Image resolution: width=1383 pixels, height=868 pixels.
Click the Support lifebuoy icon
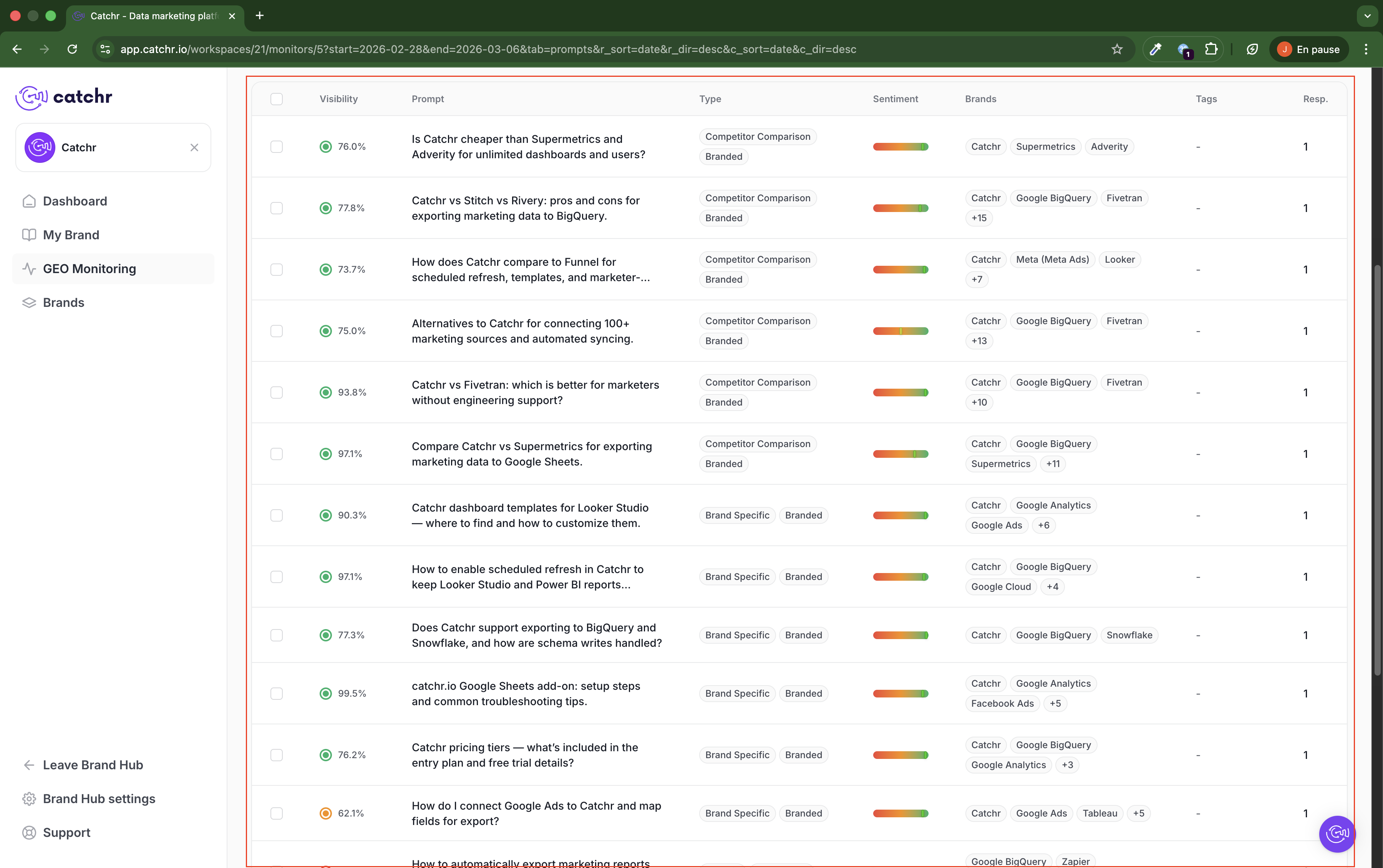[x=29, y=832]
